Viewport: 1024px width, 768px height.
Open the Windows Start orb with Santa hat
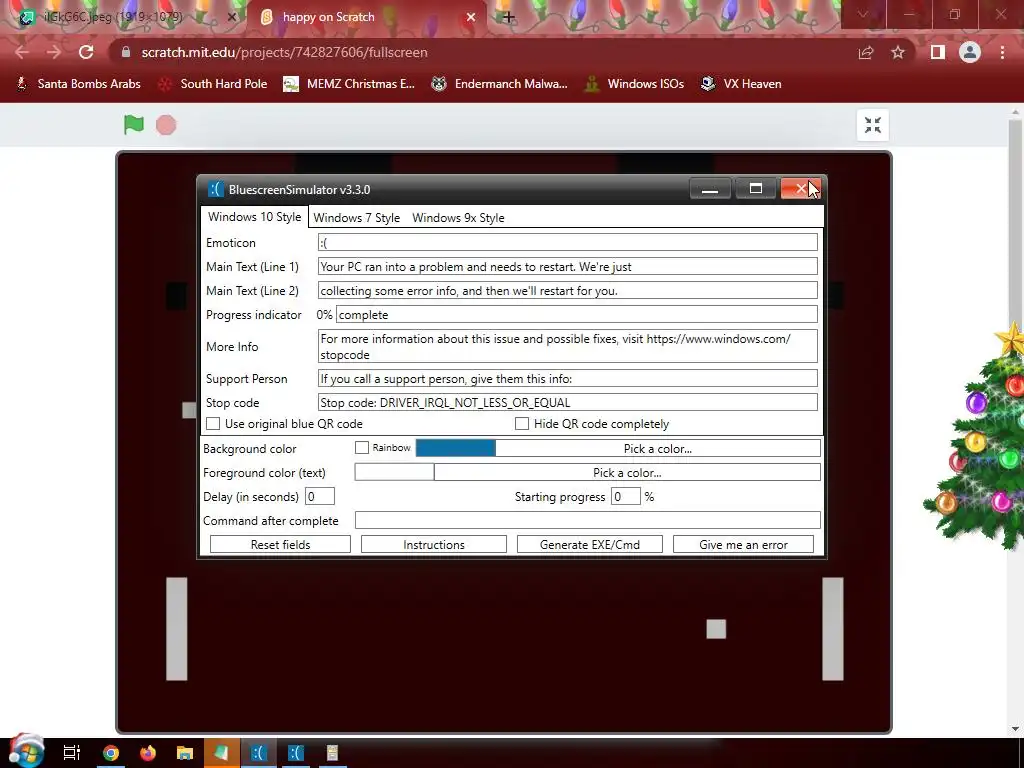(26, 751)
